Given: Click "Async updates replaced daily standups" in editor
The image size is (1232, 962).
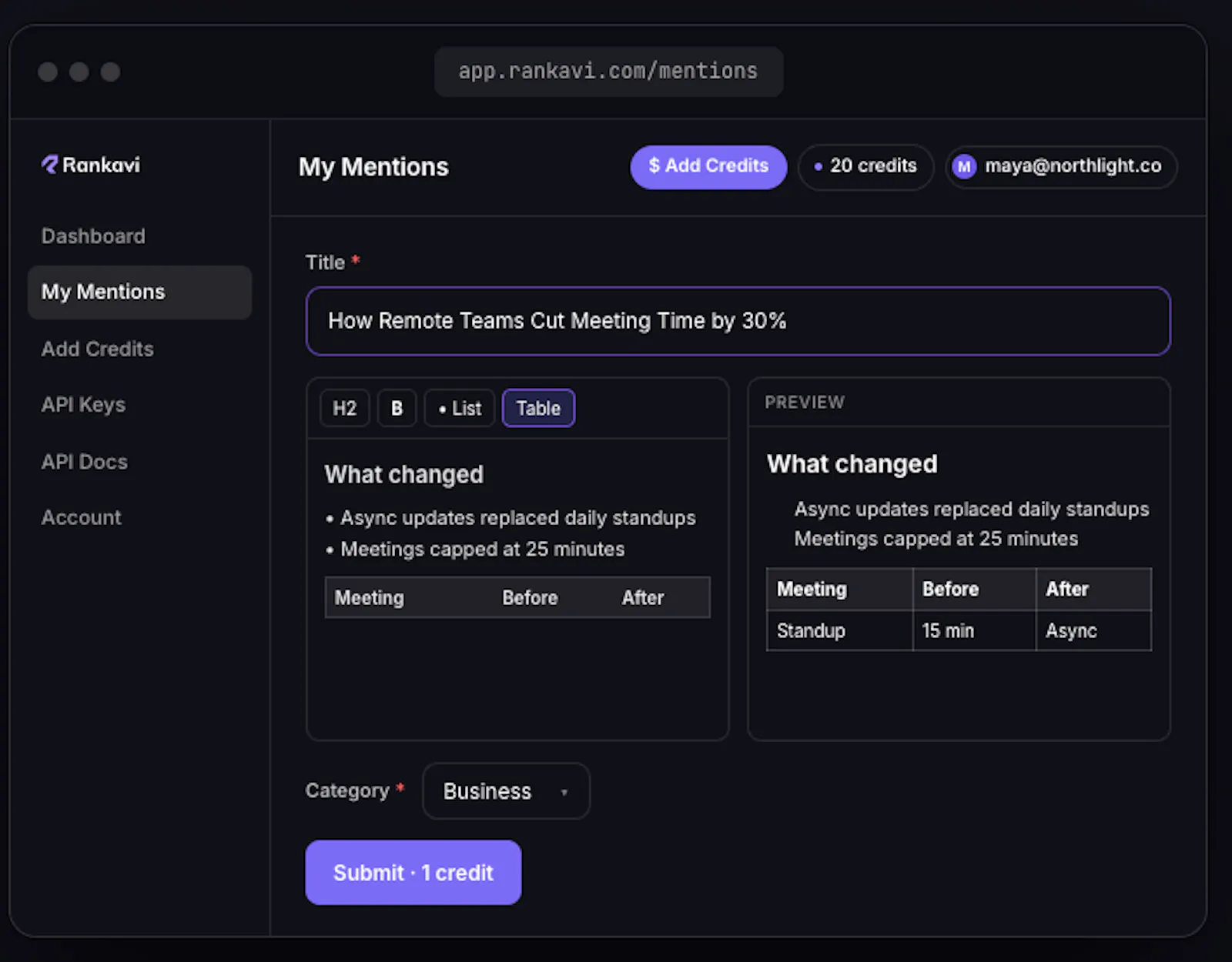Looking at the screenshot, I should tap(518, 518).
